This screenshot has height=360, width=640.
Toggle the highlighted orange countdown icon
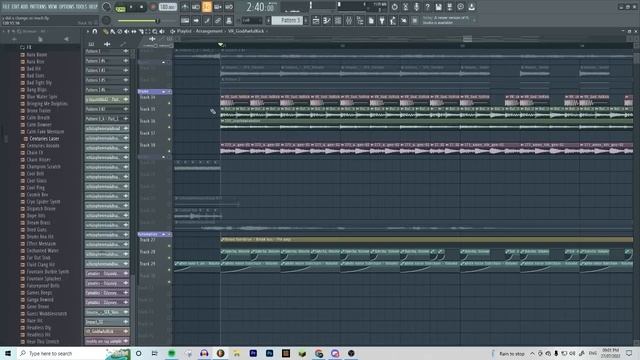click(x=207, y=7)
